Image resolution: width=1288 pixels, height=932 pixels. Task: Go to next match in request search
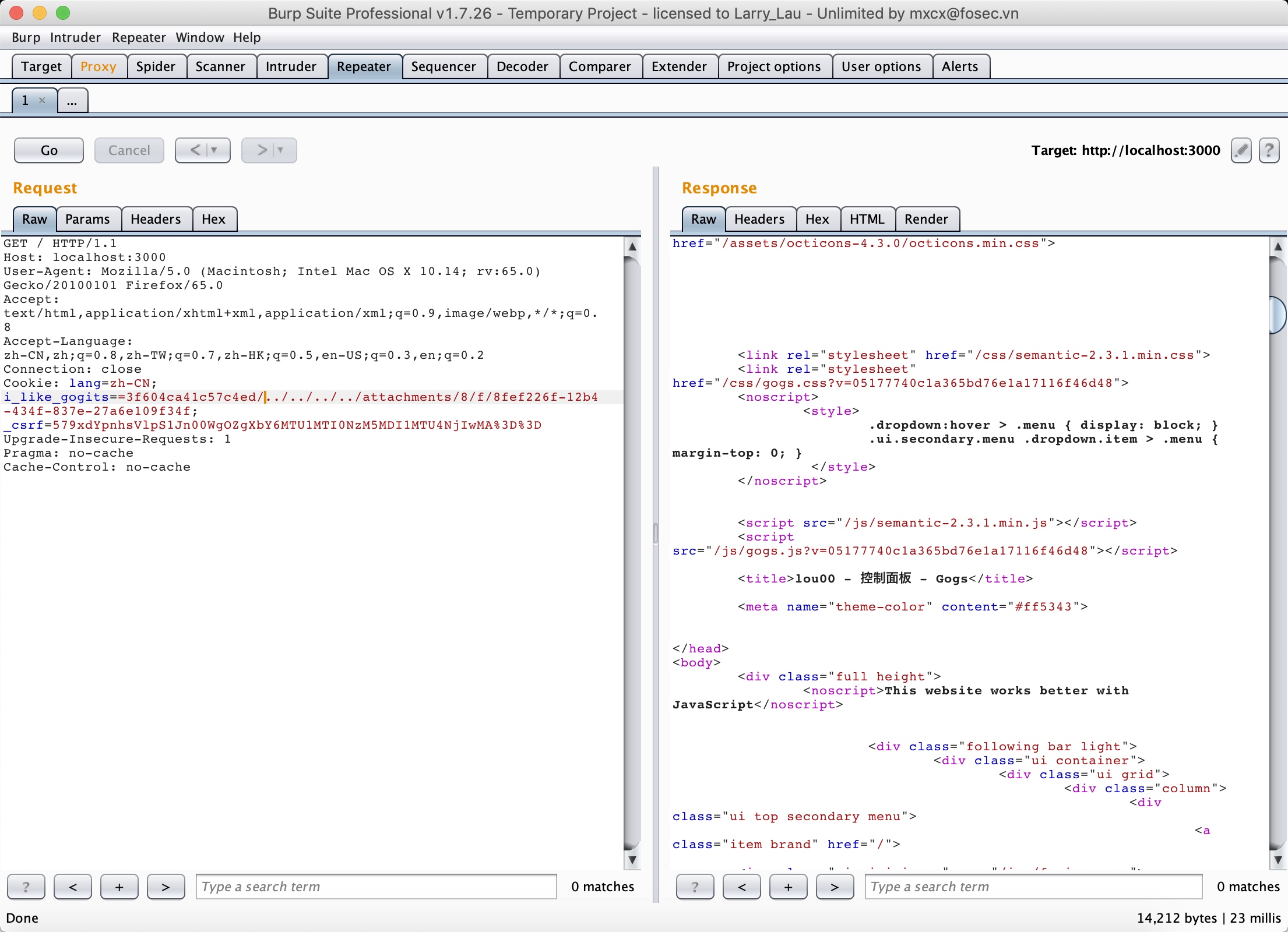click(x=166, y=887)
